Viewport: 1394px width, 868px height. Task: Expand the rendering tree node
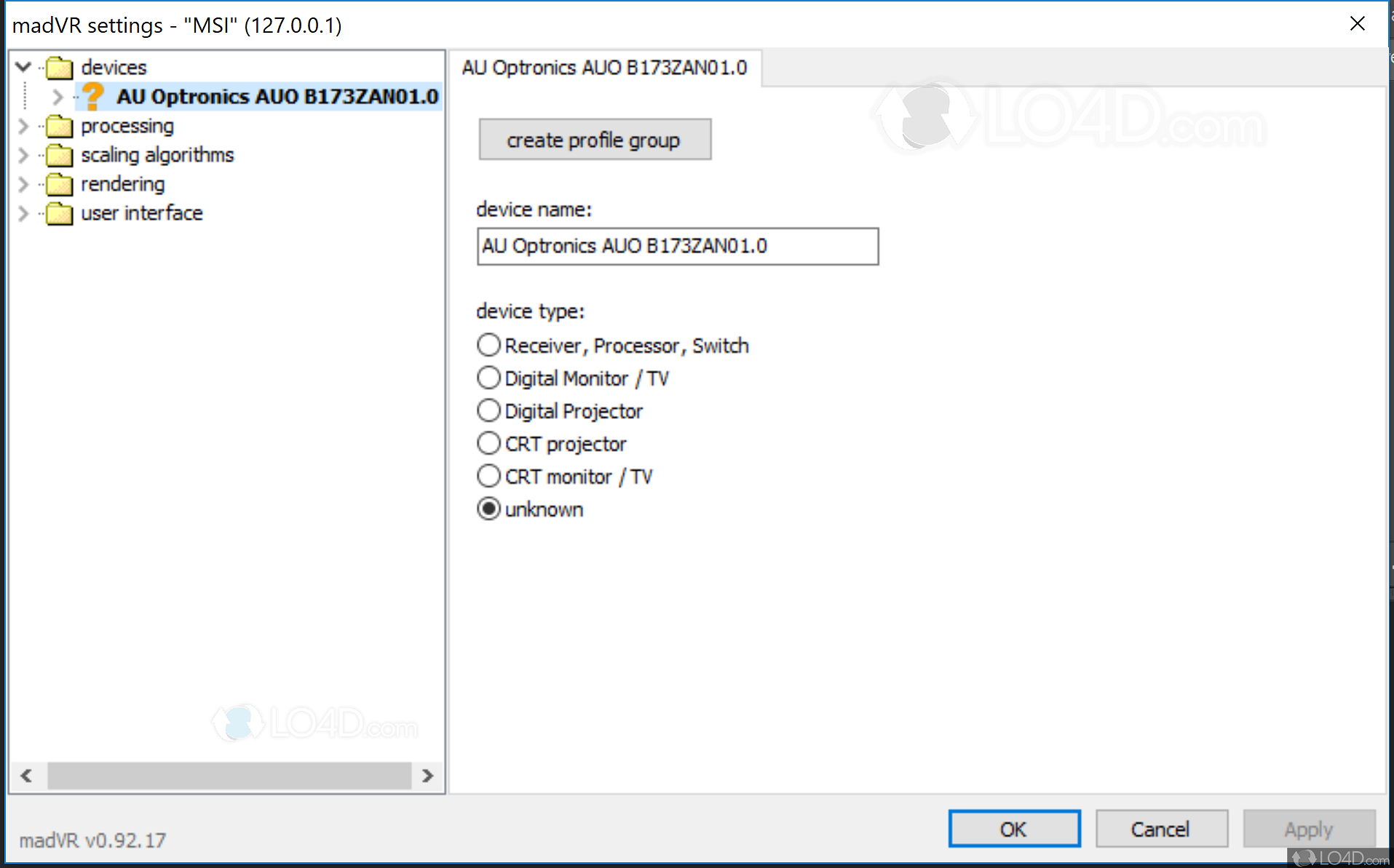click(x=23, y=184)
